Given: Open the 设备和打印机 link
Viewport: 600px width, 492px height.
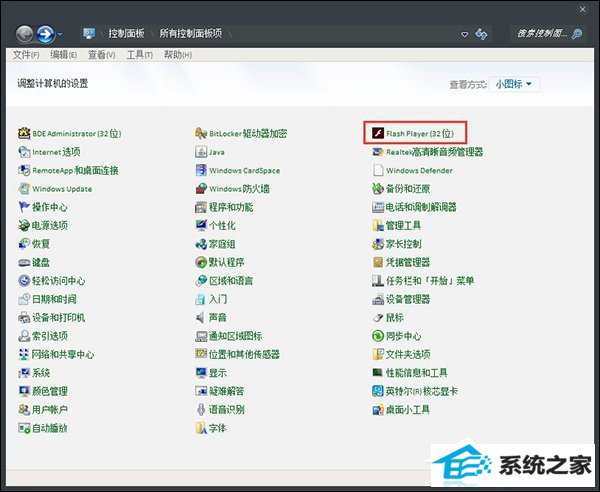Looking at the screenshot, I should pos(59,317).
